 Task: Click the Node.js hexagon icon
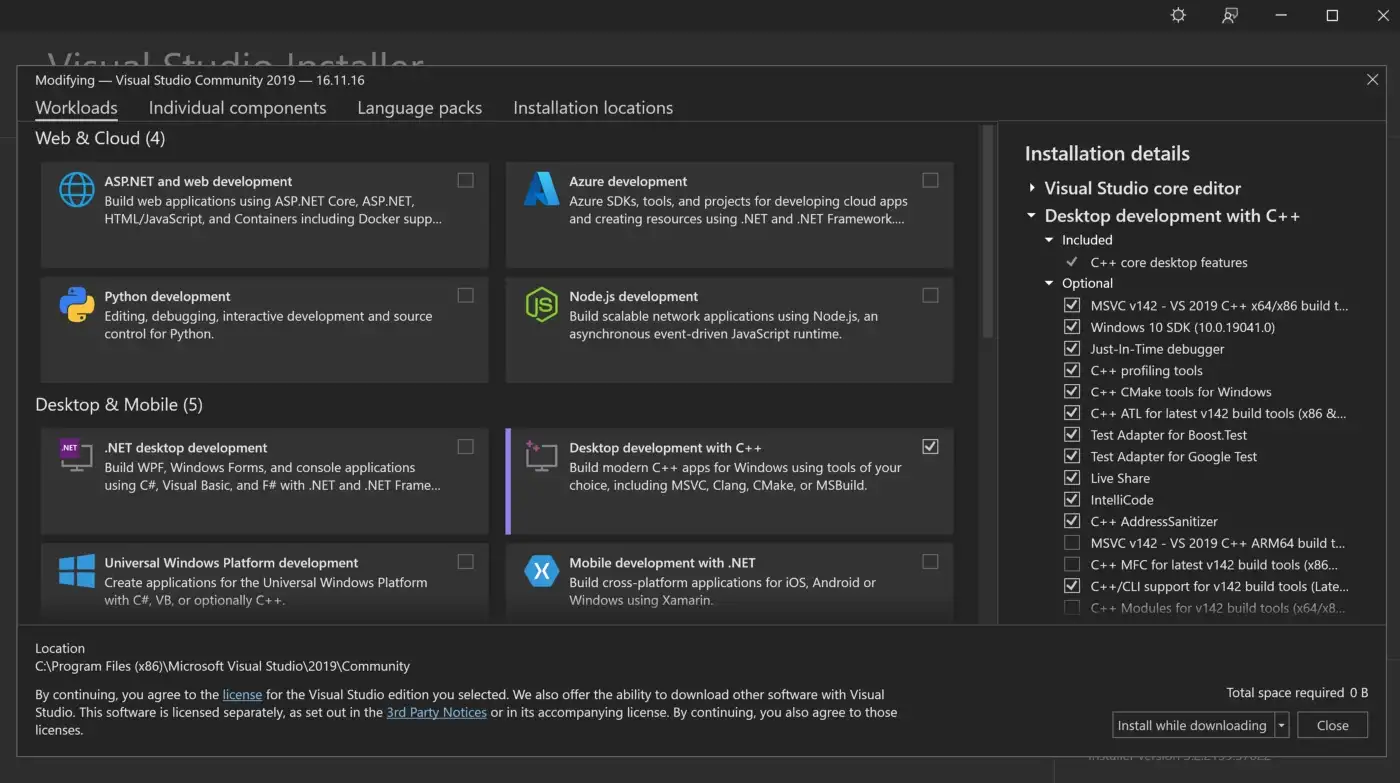click(x=541, y=304)
